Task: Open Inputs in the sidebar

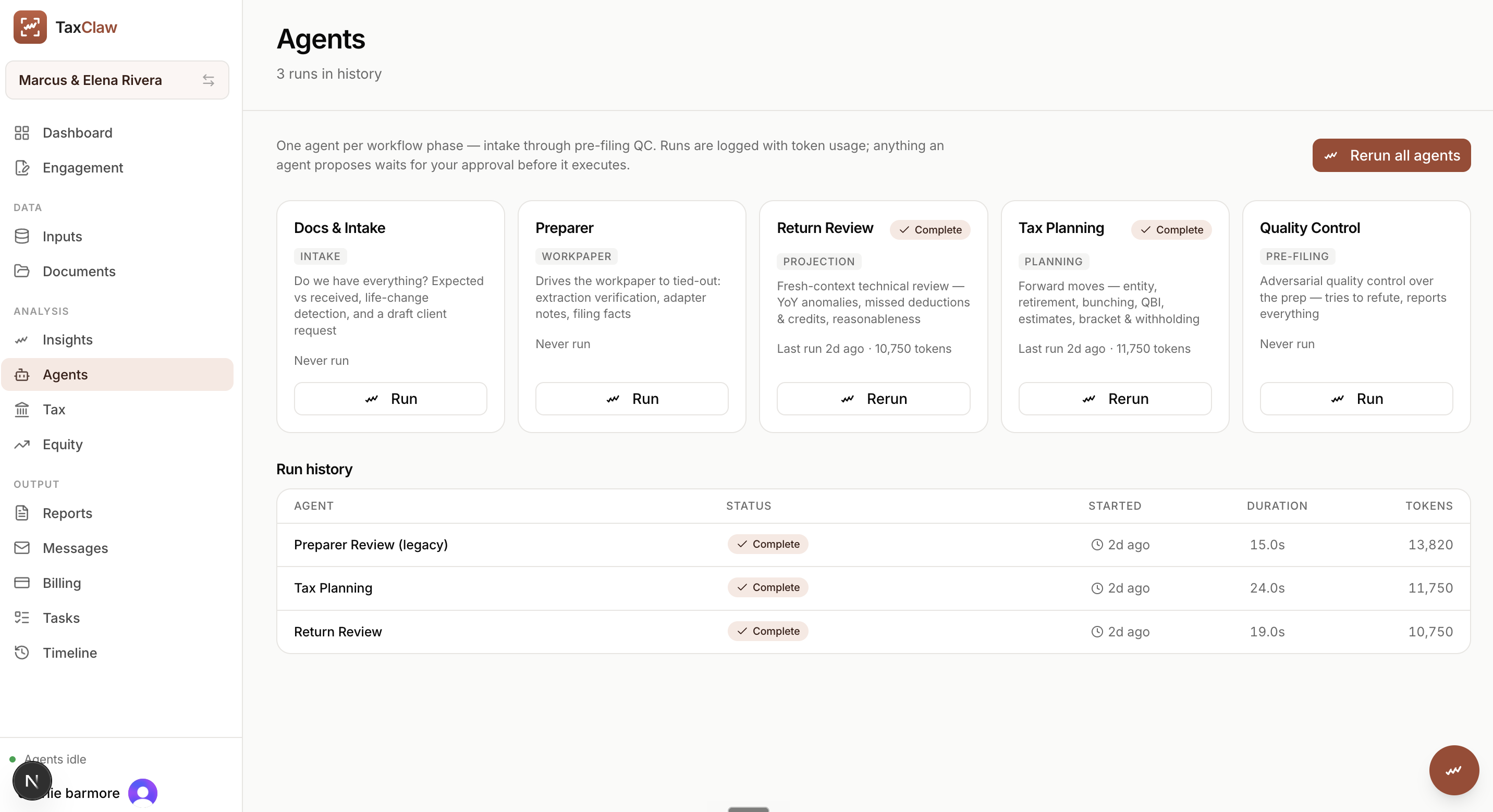Action: pos(117,237)
